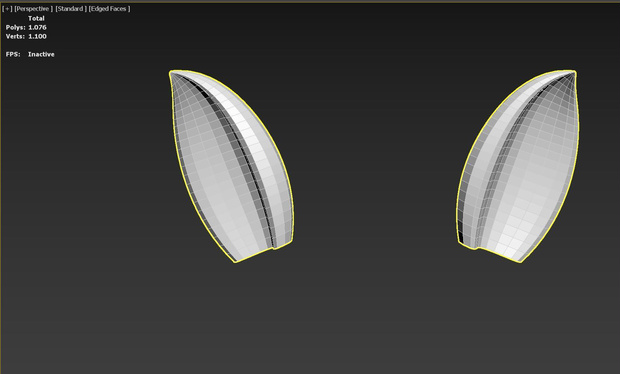Open the Edged Faces display menu
The width and height of the screenshot is (620, 374).
[109, 9]
